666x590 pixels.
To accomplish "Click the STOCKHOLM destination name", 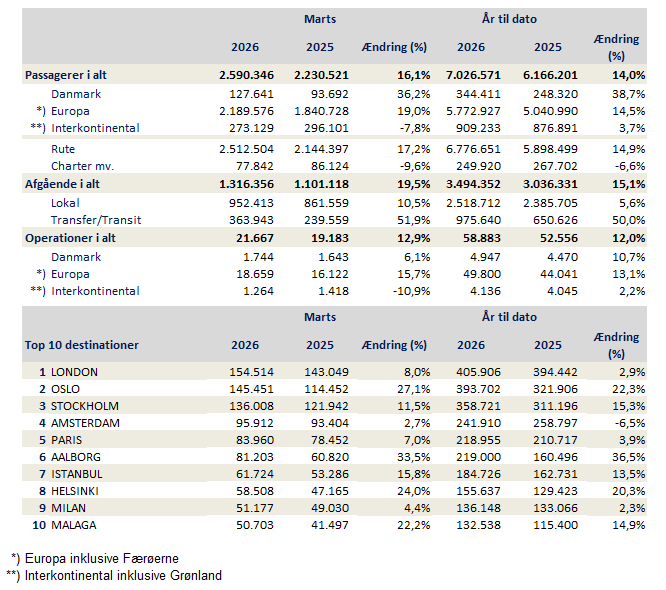I will pyautogui.click(x=85, y=406).
